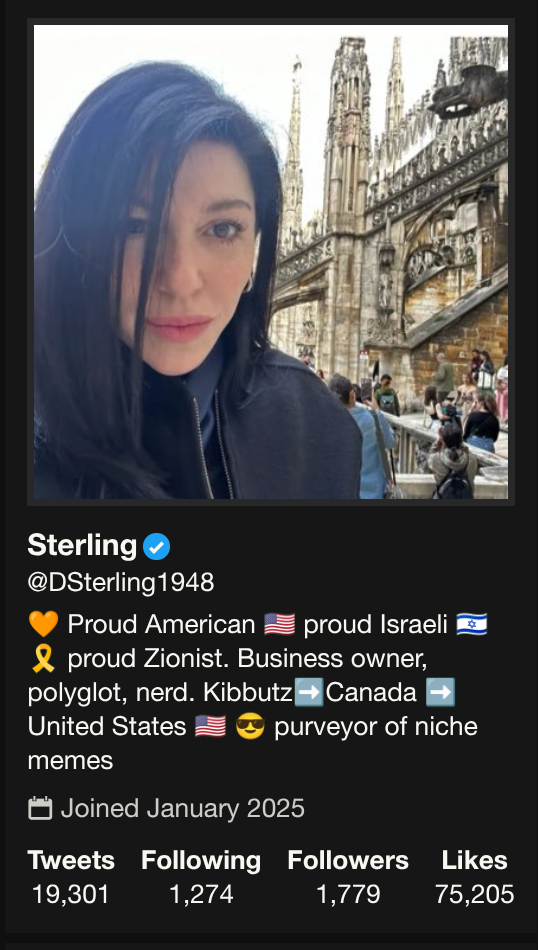Click the sunglasses face emoji in the bio
Viewport: 538px width, 950px height.
tap(250, 726)
